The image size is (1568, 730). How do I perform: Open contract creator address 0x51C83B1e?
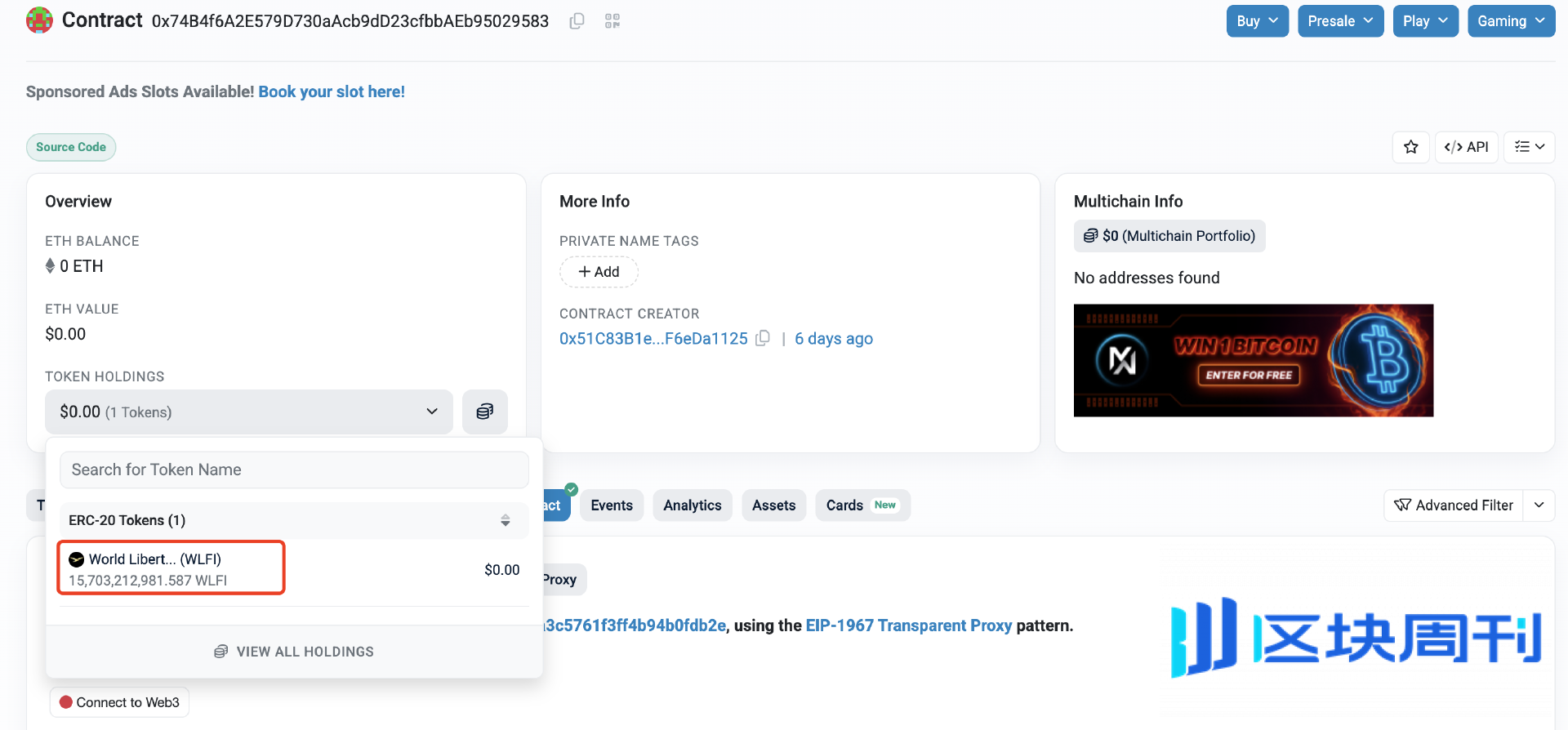(653, 338)
